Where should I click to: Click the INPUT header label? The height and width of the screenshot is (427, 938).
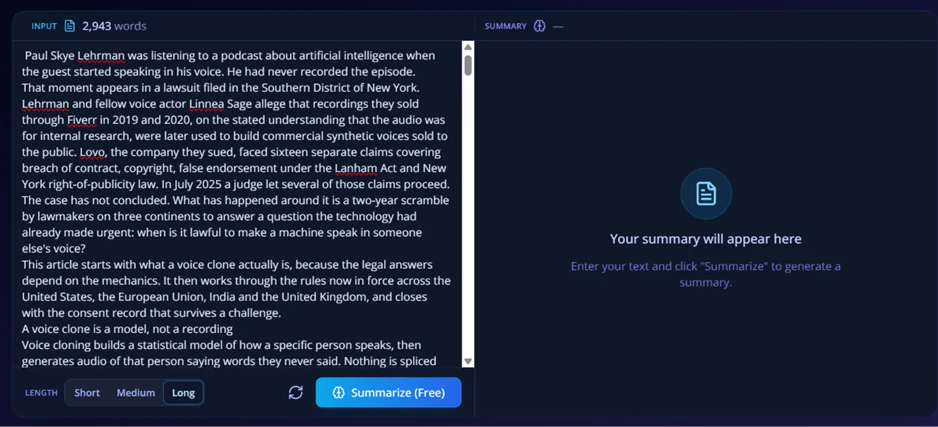point(44,26)
